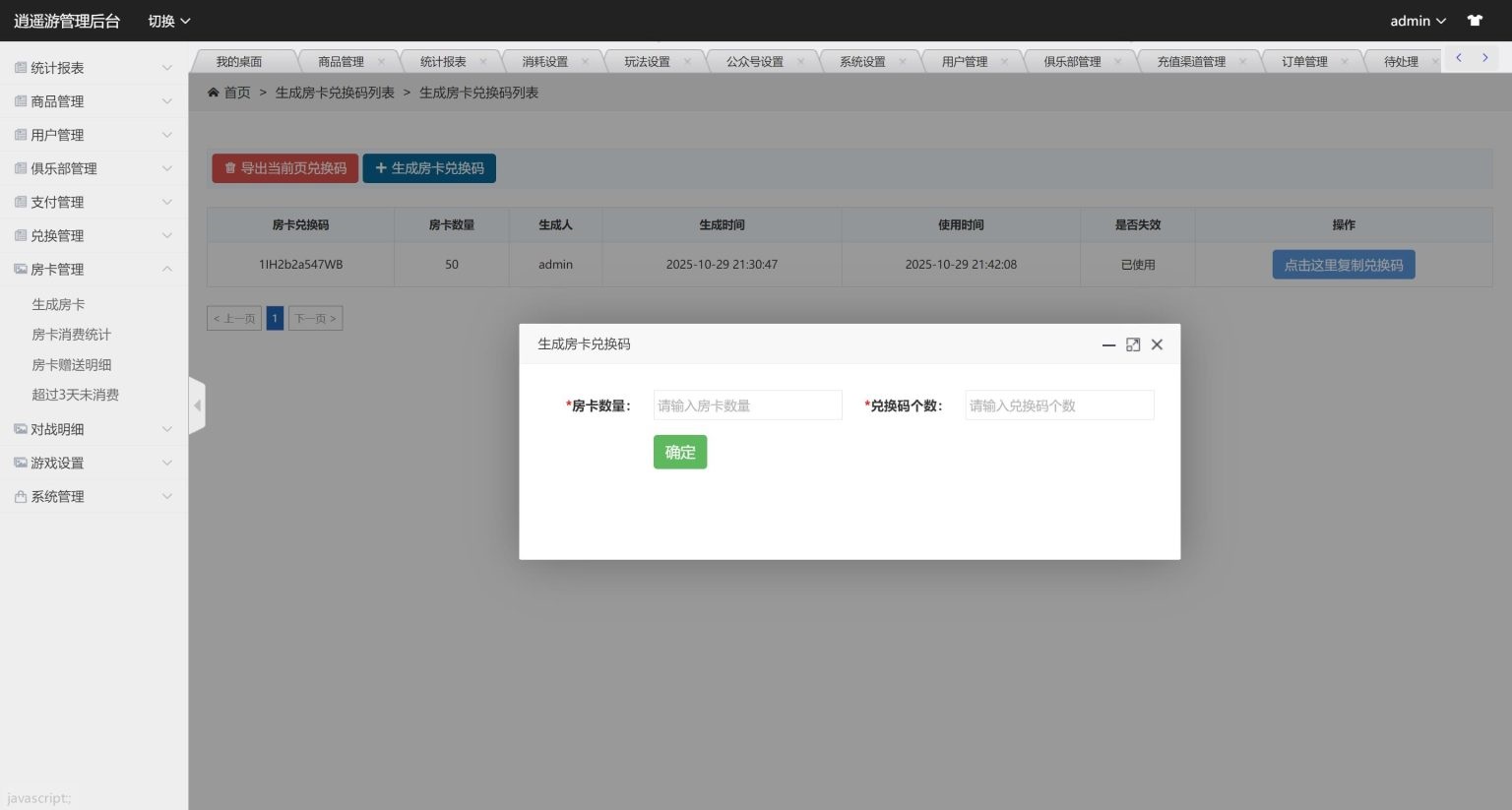
Task: Click the 点击这里复制兑换码 button
Action: coord(1344,264)
